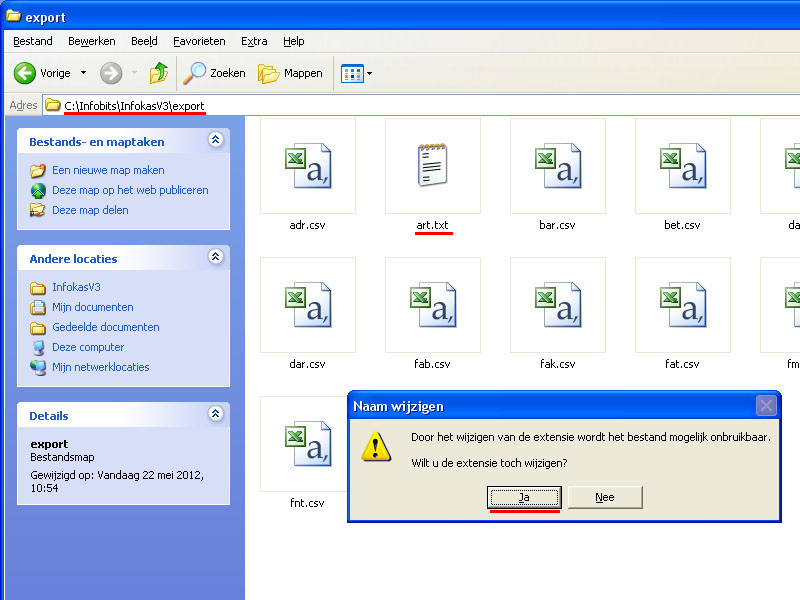Viewport: 800px width, 600px height.
Task: Collapse the Andere locaties panel
Action: click(215, 258)
